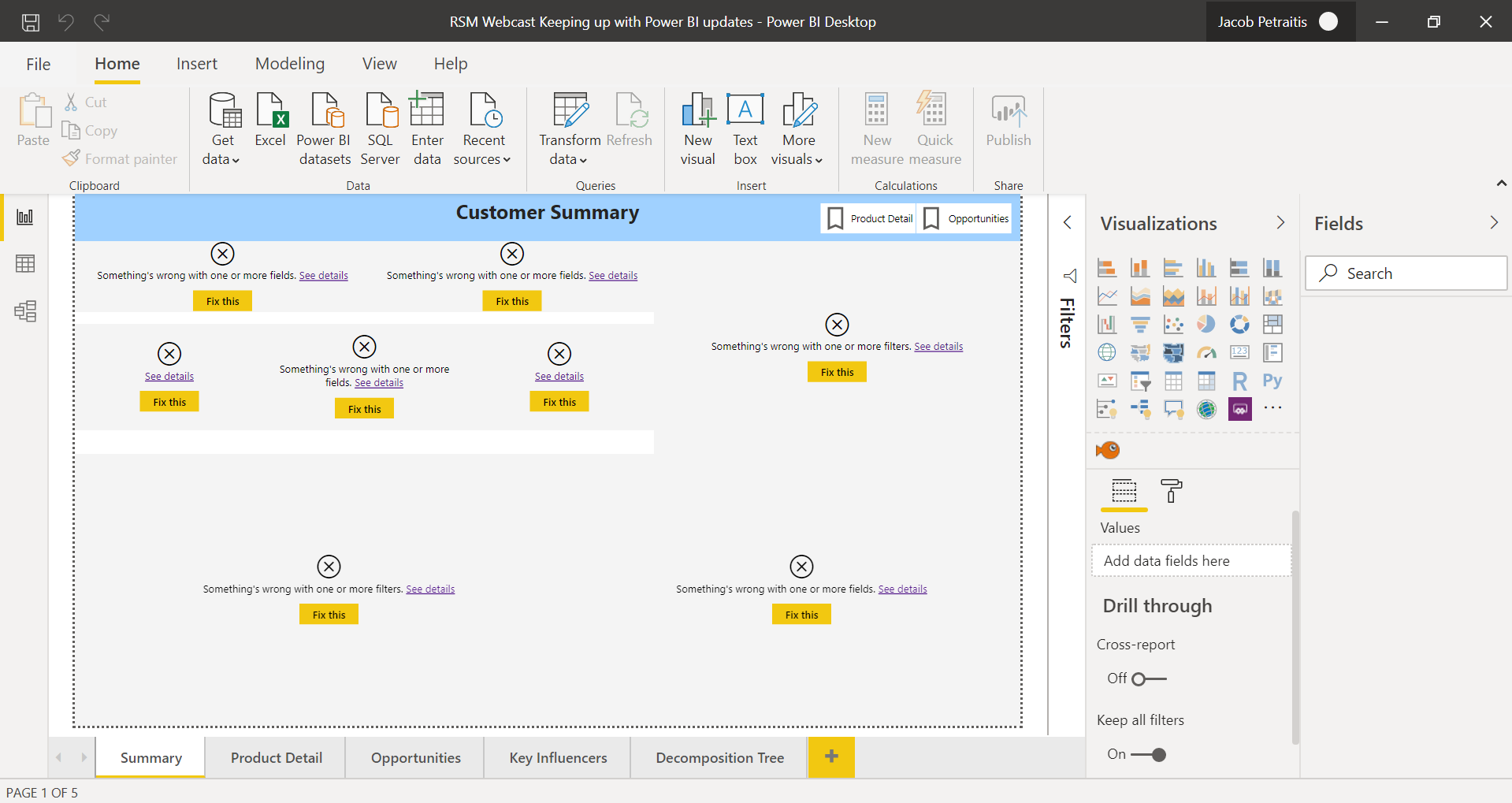Switch to Data view in left sidebar
Screen dimensions: 1512x803
pos(25,264)
